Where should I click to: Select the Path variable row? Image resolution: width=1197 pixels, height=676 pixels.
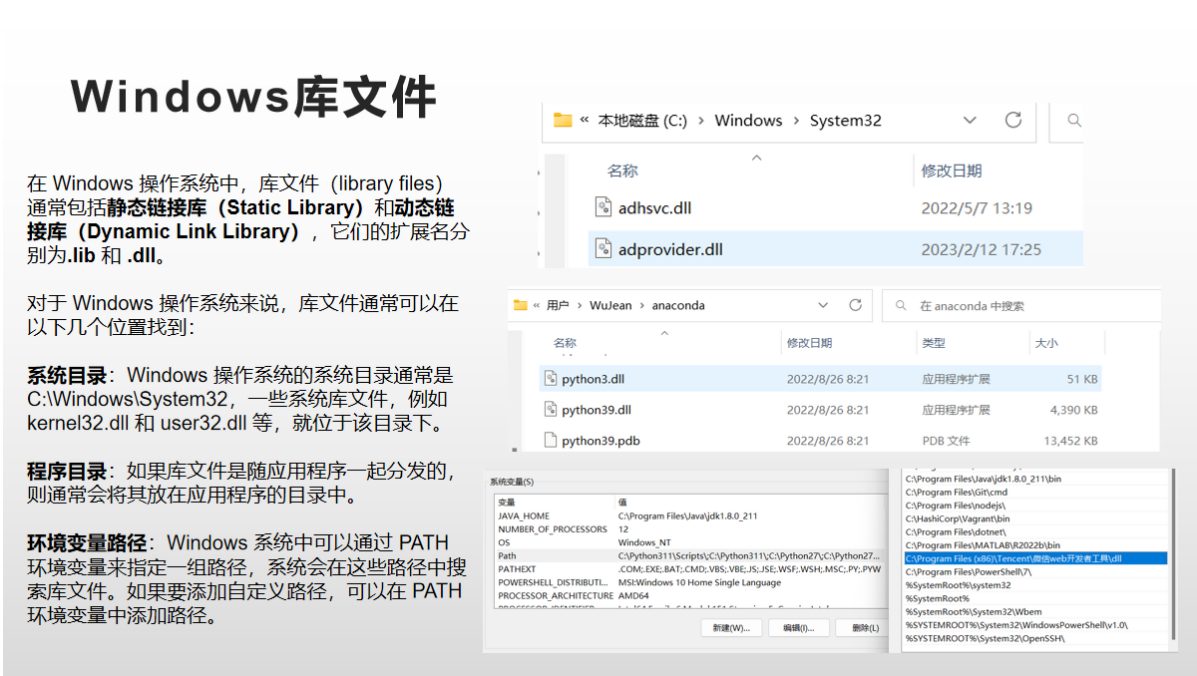(x=689, y=555)
